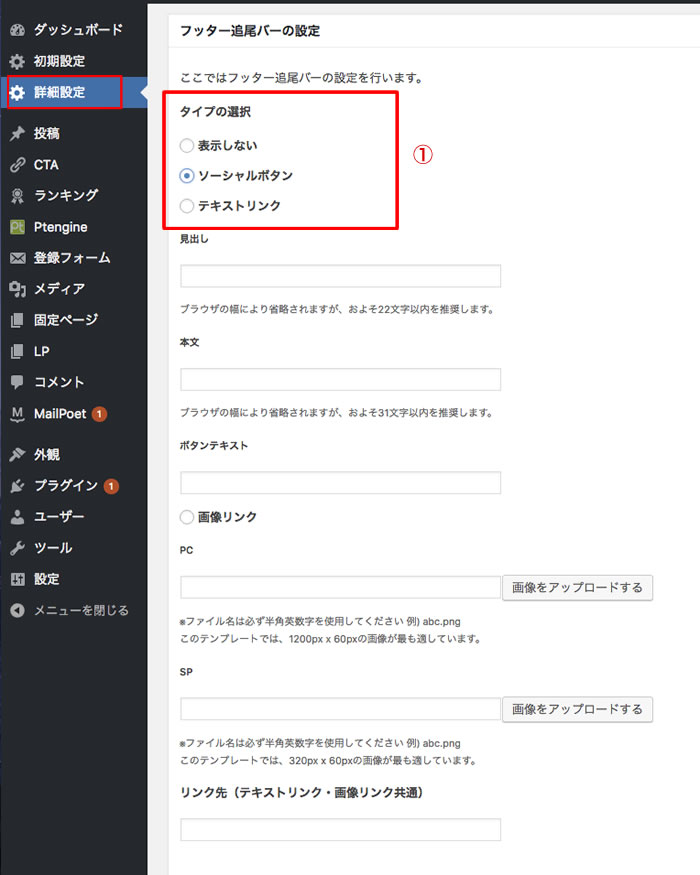Image resolution: width=700 pixels, height=875 pixels.
Task: Choose the テキストリンク radio button
Action: tap(187, 206)
